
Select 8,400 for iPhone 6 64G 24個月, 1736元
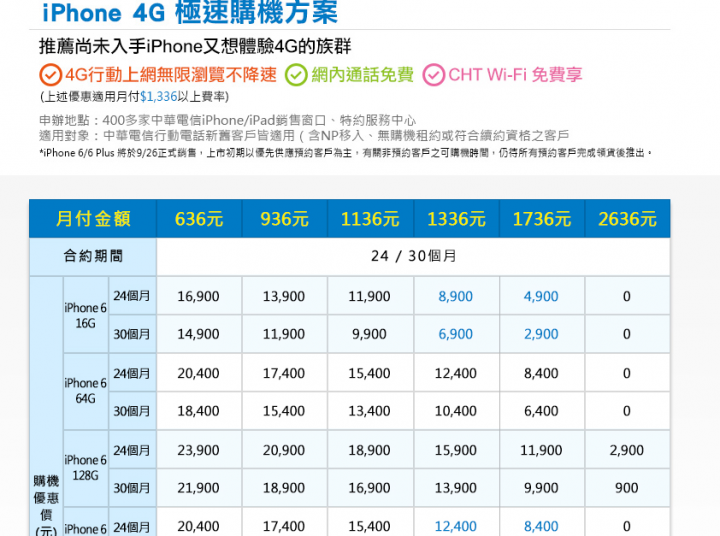(x=541, y=373)
